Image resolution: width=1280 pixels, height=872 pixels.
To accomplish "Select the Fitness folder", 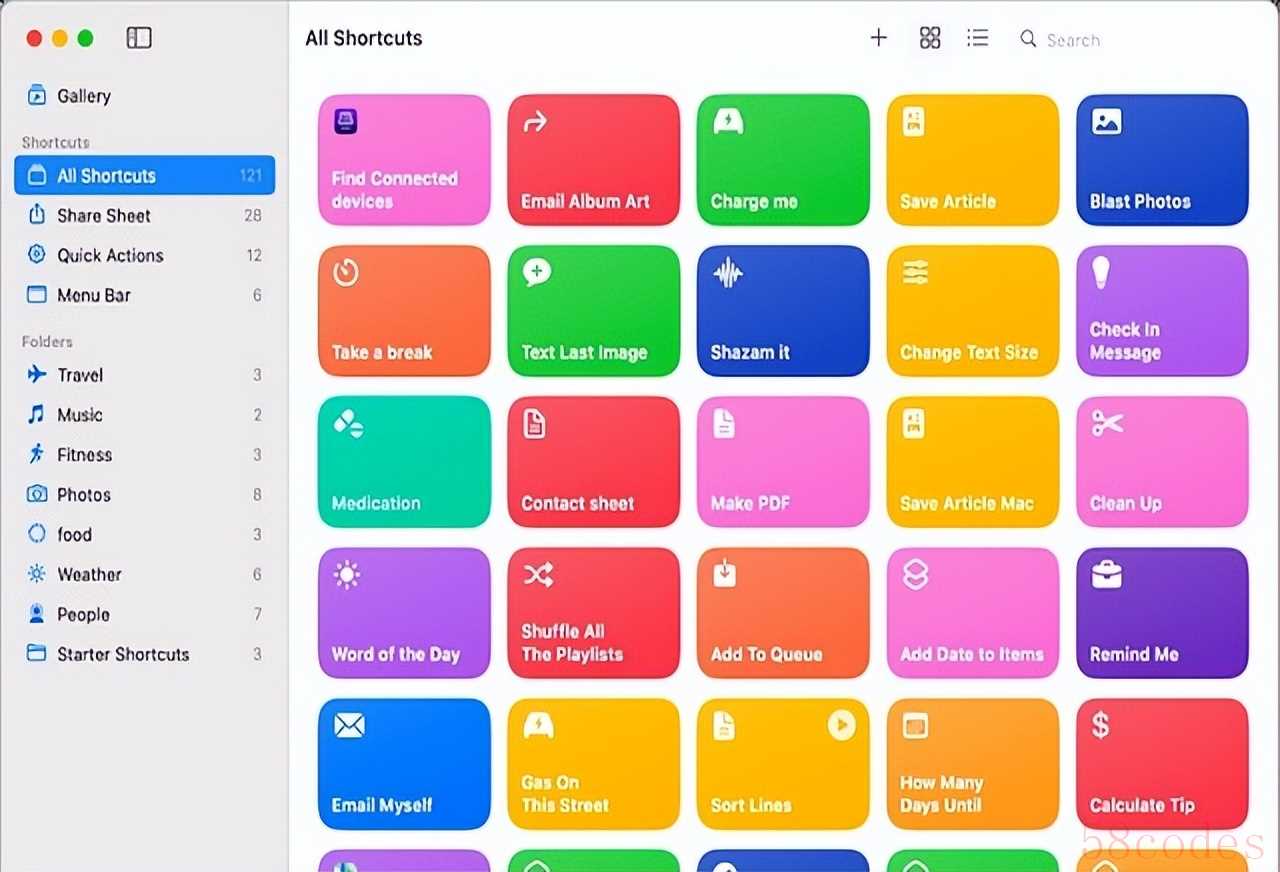I will (x=84, y=455).
